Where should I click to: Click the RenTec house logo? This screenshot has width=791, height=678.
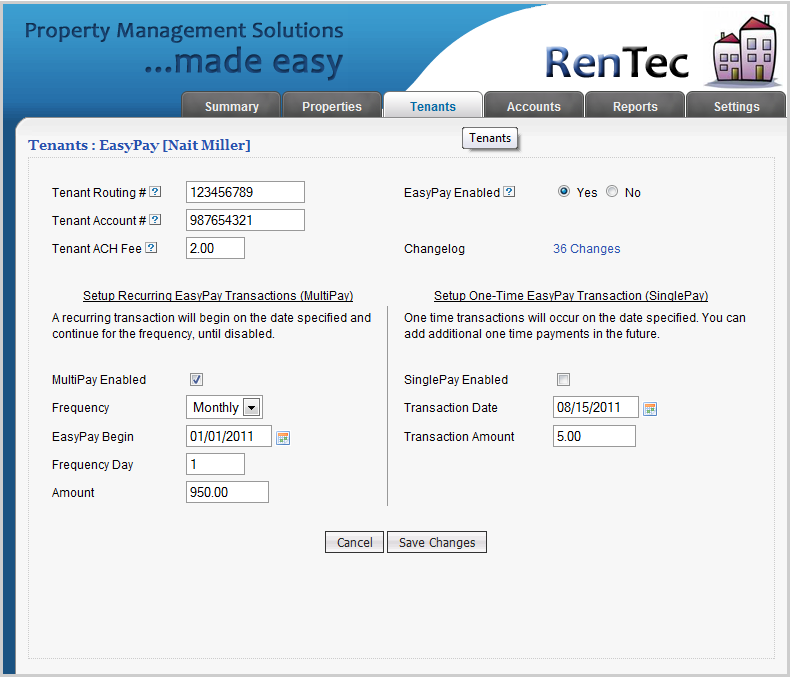coord(745,50)
